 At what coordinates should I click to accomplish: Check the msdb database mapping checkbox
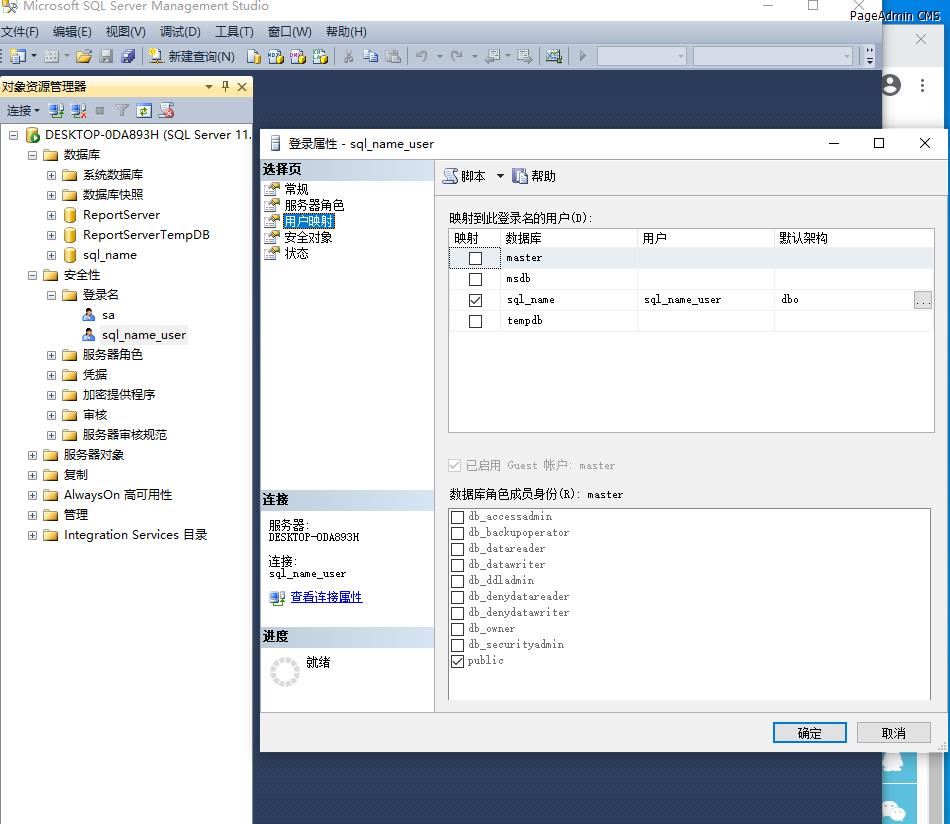476,279
